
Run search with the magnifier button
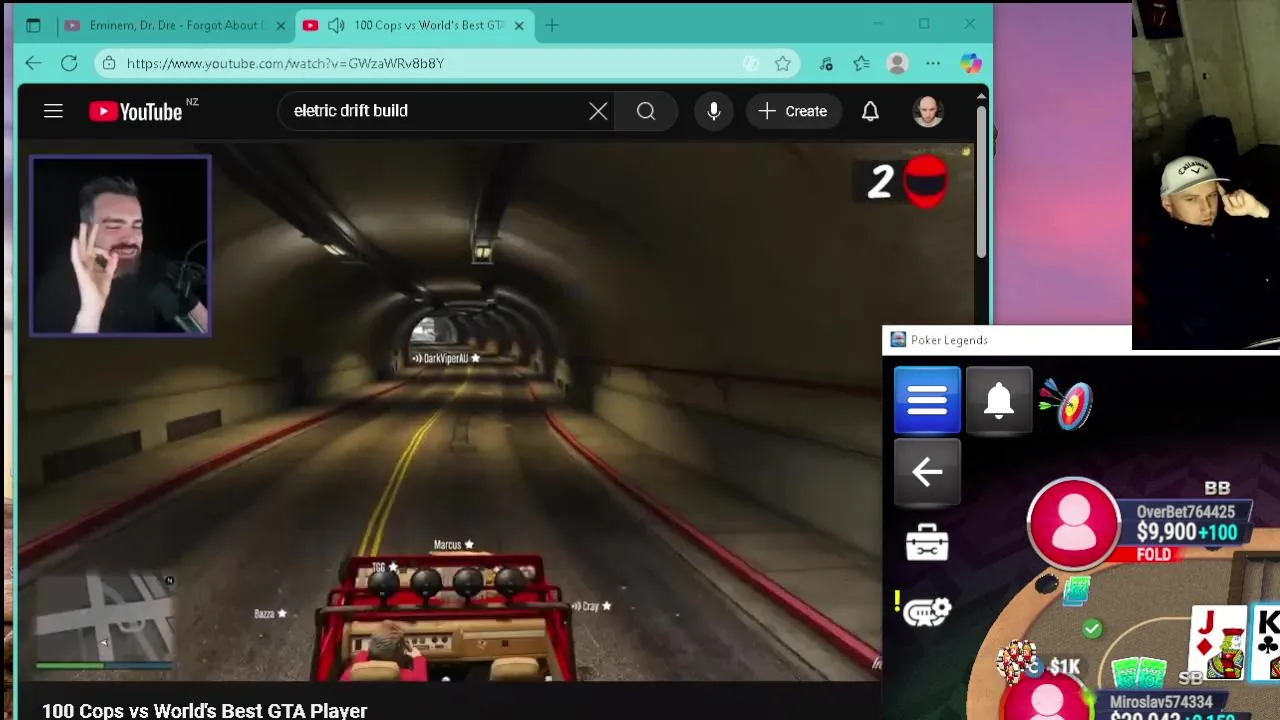pyautogui.click(x=646, y=111)
